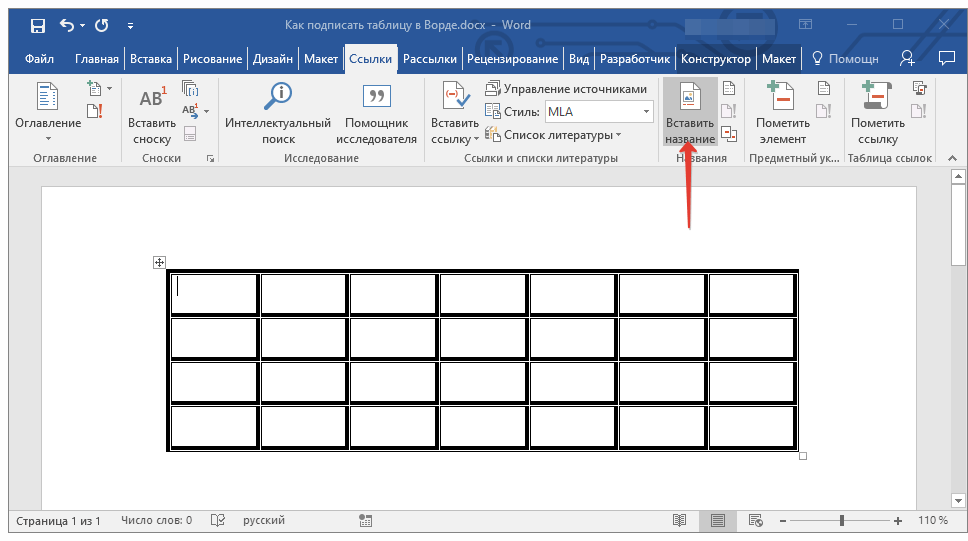Open the citation Style (MLA) dropdown
The image size is (968, 541).
tap(646, 112)
